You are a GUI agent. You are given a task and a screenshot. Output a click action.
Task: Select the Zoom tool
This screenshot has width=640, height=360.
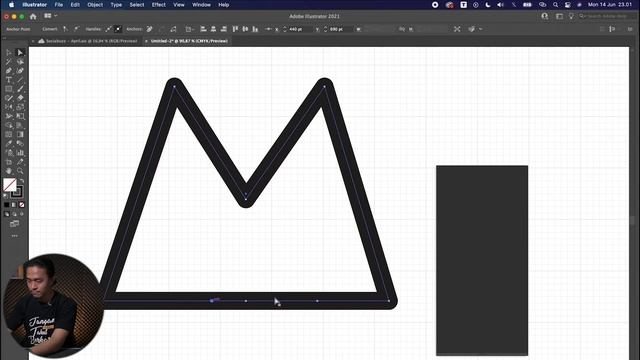(20, 171)
